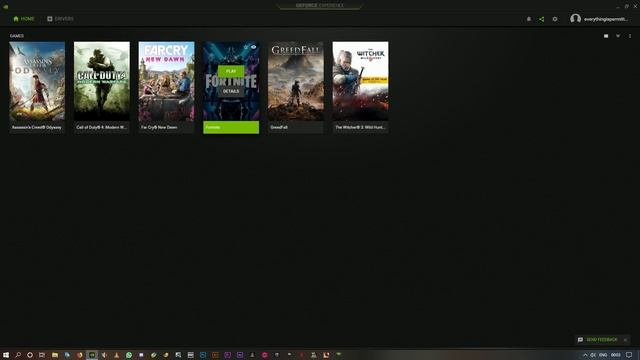Select the Far Cry New Dawn cover
Viewport: 640px width, 360px height.
(x=167, y=81)
